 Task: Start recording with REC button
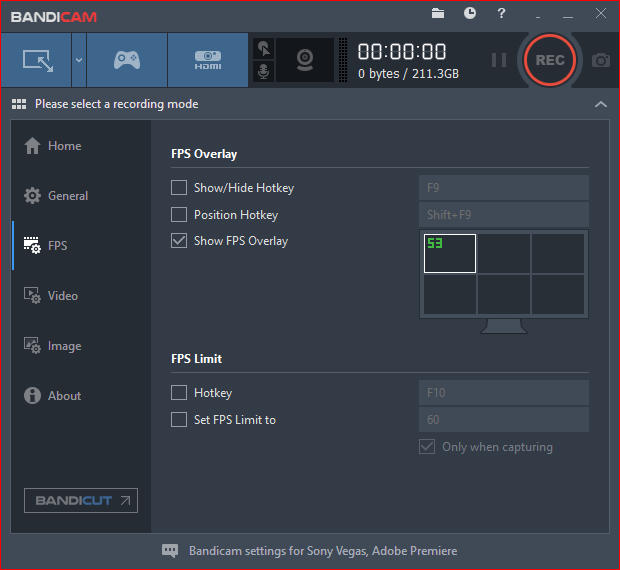coord(550,60)
